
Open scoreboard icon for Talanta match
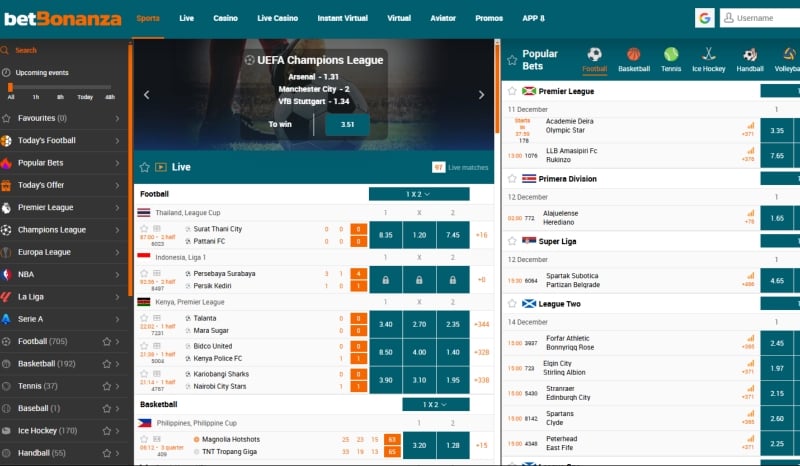pos(157,318)
